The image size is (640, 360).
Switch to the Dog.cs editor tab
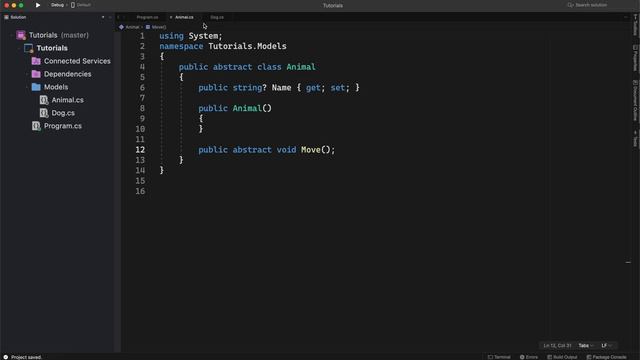point(217,17)
